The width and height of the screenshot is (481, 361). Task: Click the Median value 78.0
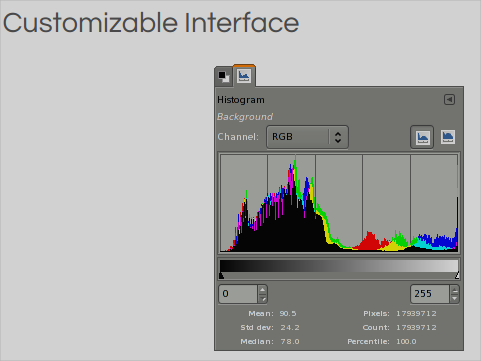click(289, 341)
